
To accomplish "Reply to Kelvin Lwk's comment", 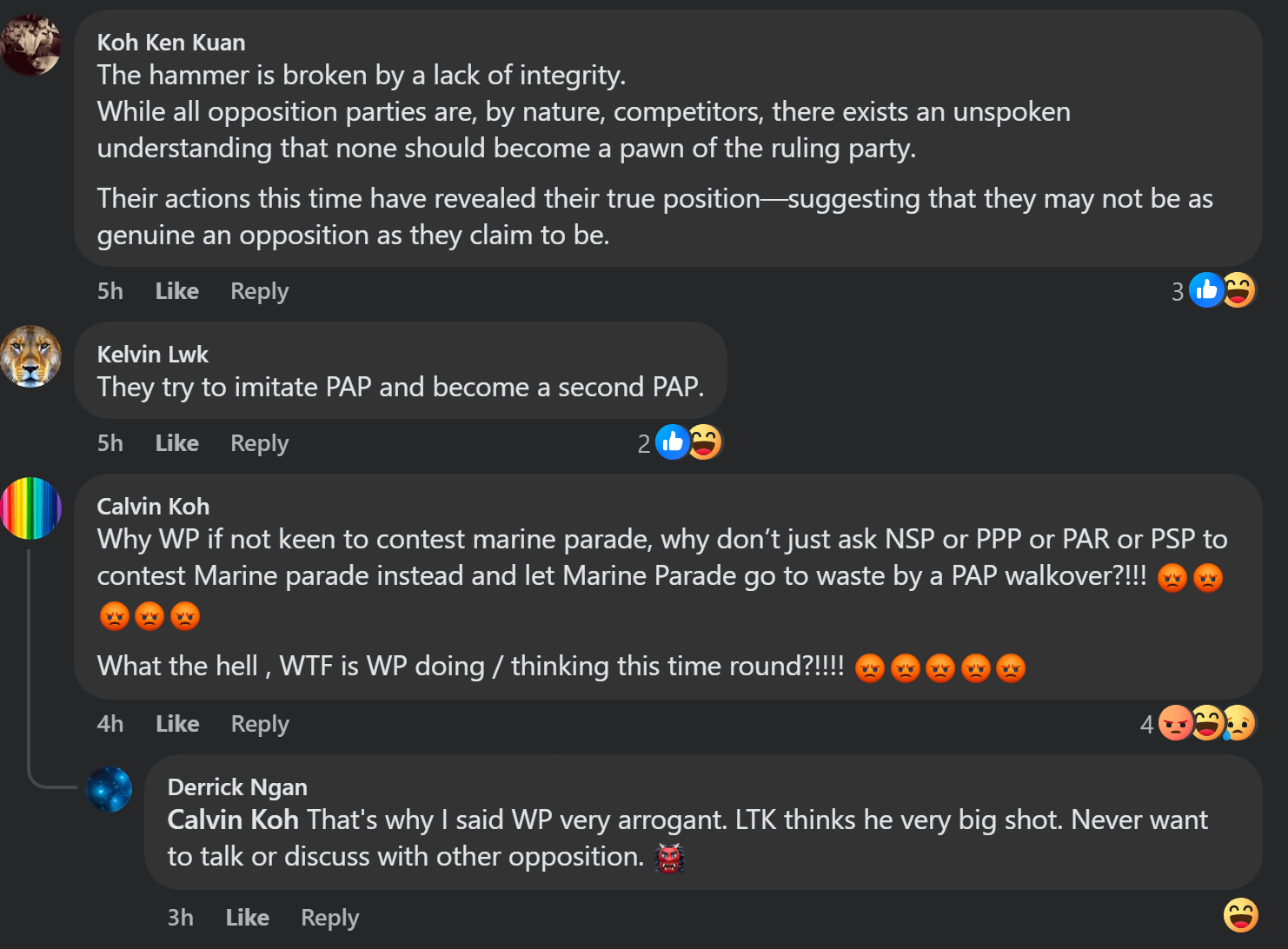I will click(259, 443).
